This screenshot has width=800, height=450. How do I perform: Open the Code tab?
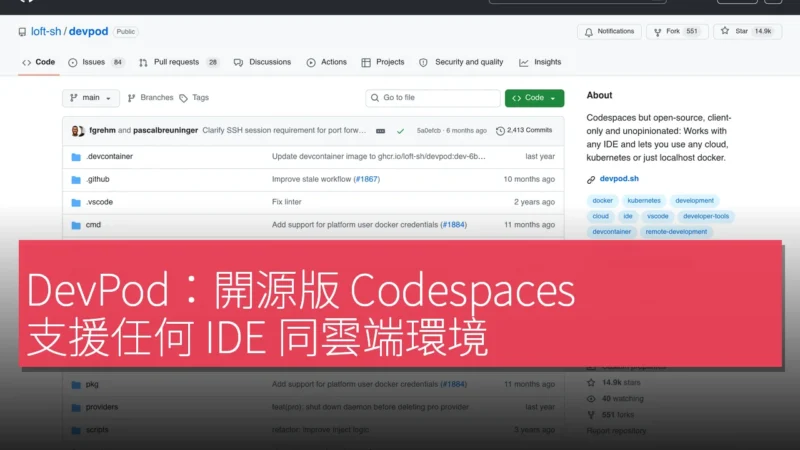pyautogui.click(x=39, y=62)
